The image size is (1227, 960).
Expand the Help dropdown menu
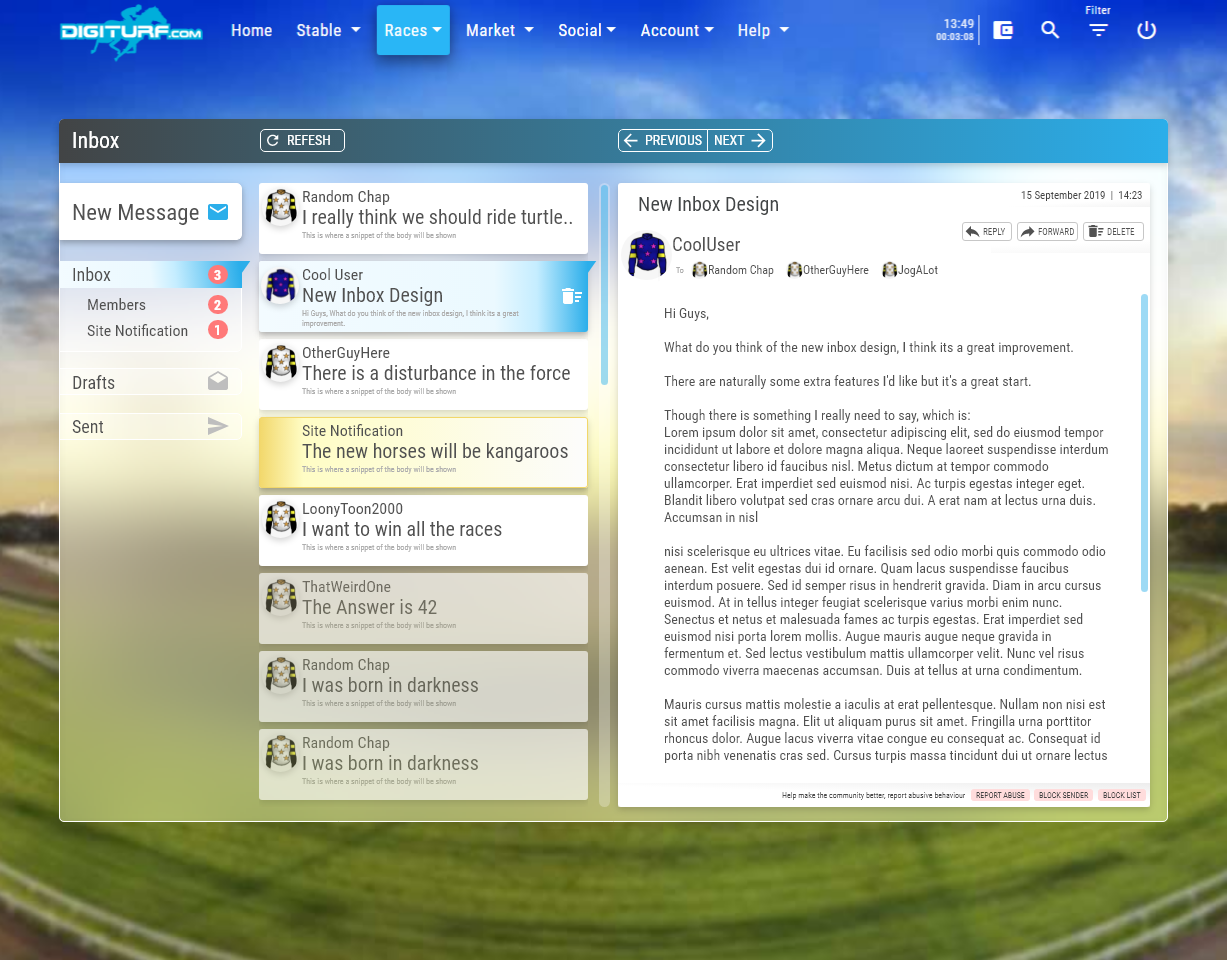click(x=763, y=30)
